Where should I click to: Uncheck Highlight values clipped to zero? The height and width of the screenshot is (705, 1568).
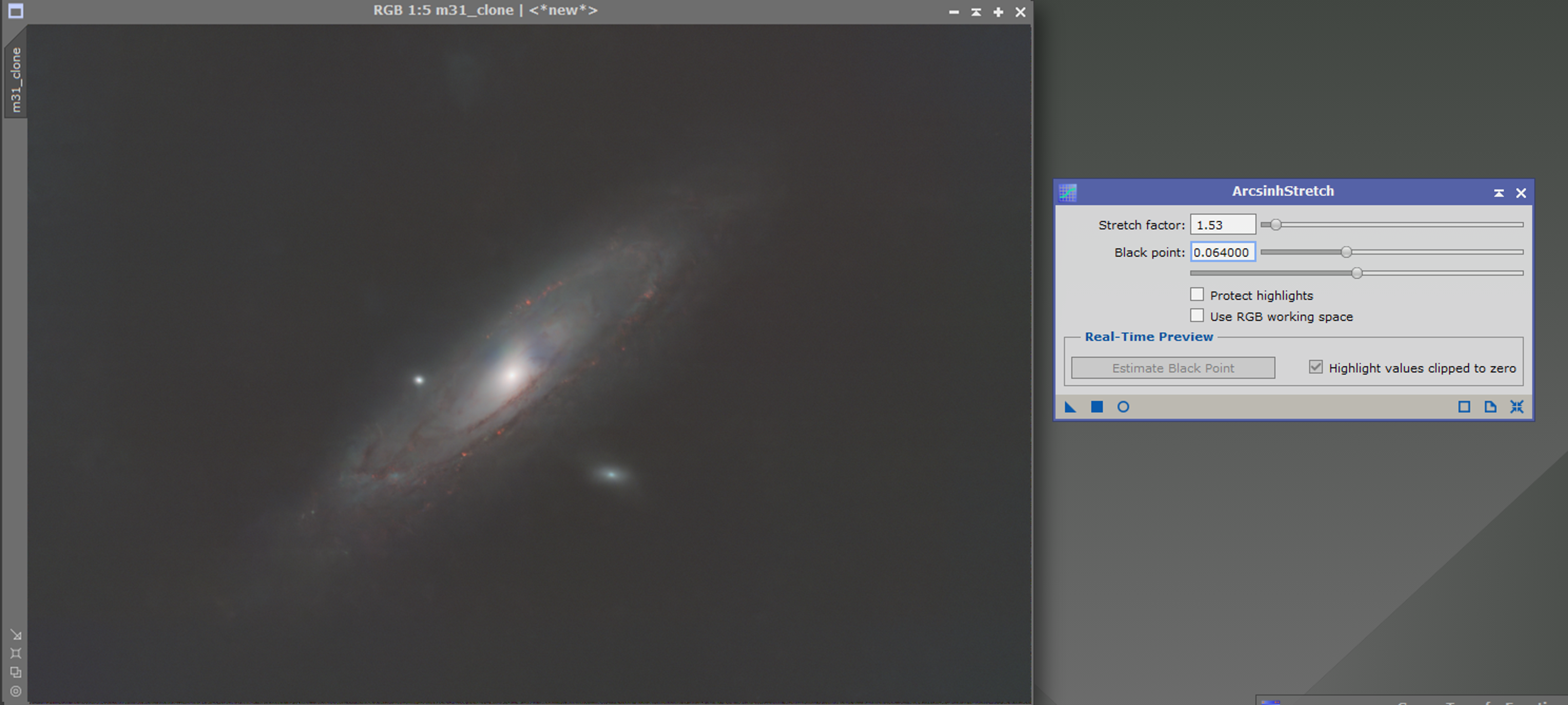pyautogui.click(x=1315, y=367)
